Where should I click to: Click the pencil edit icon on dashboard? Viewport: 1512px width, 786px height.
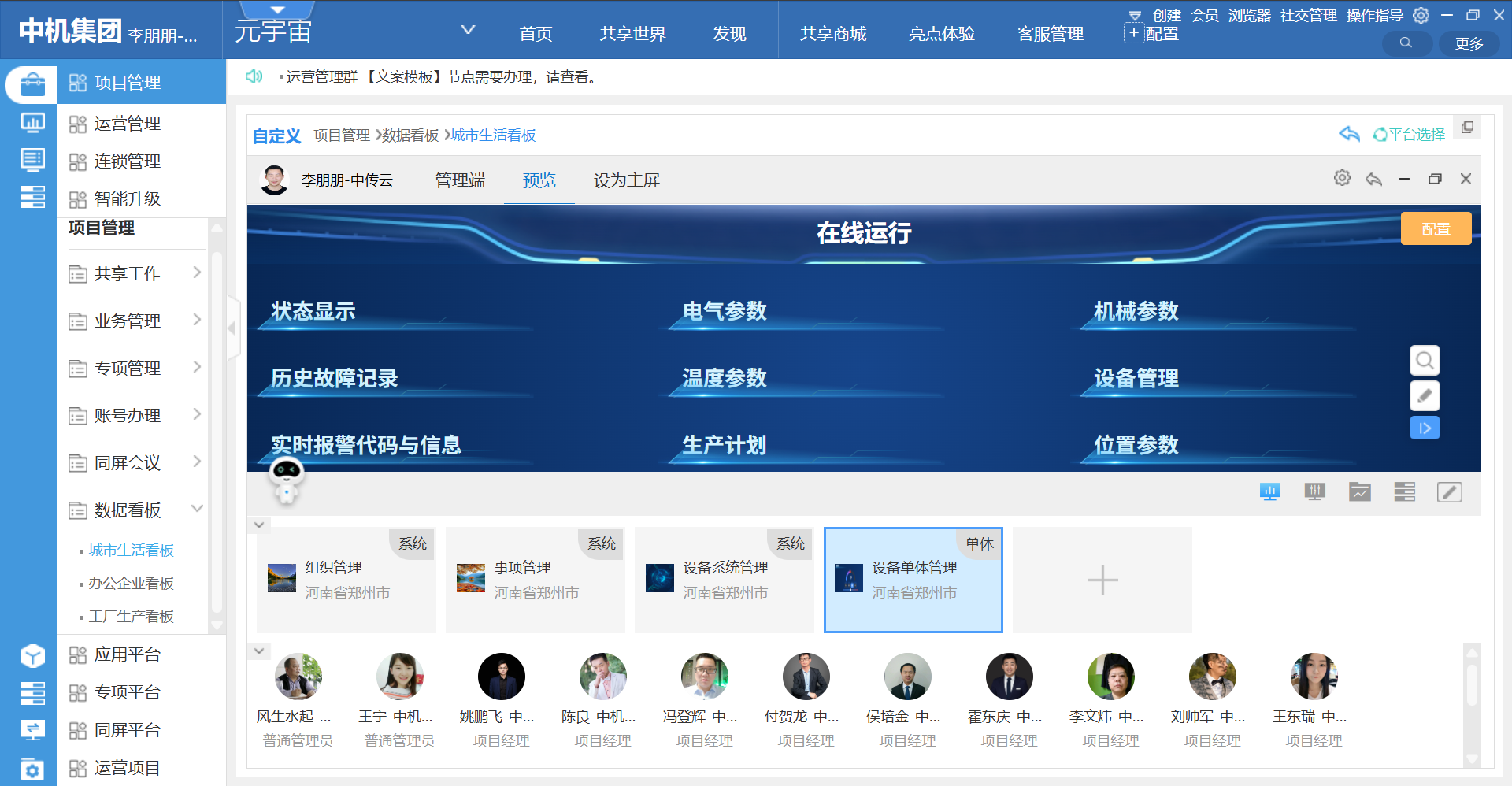(x=1424, y=395)
